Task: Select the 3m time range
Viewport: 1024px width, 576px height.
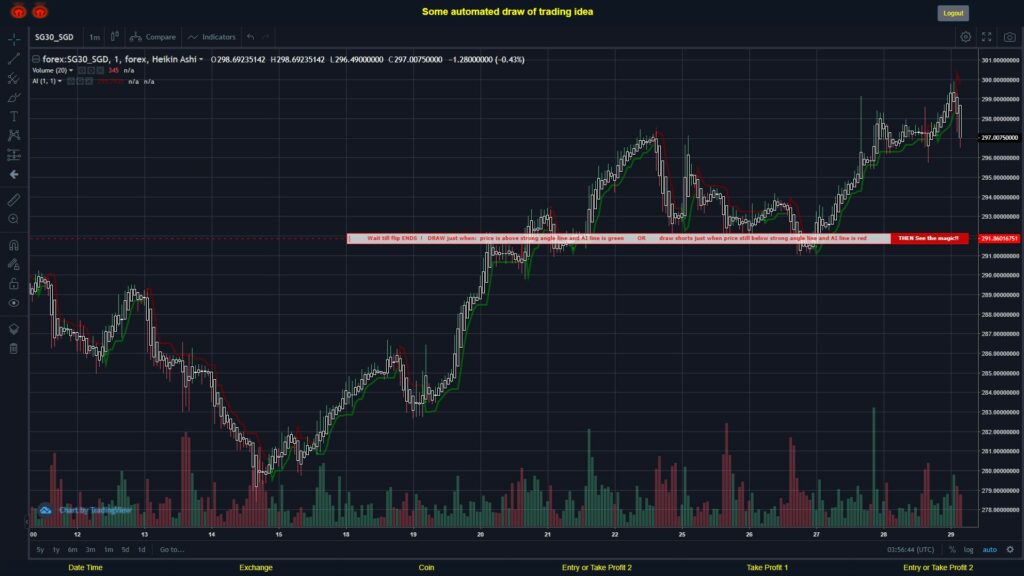Action: [x=91, y=550]
